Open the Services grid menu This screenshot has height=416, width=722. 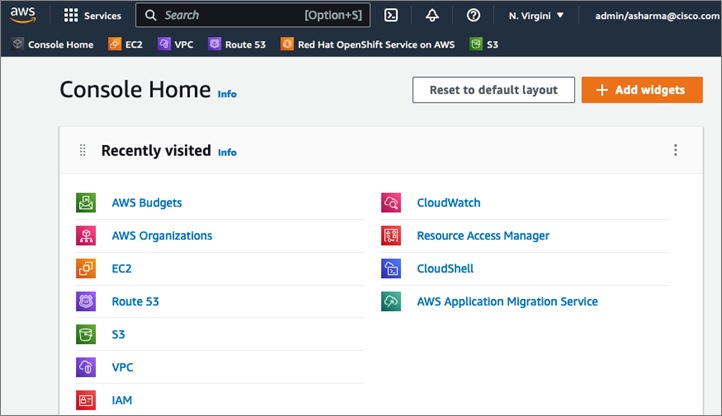click(92, 16)
